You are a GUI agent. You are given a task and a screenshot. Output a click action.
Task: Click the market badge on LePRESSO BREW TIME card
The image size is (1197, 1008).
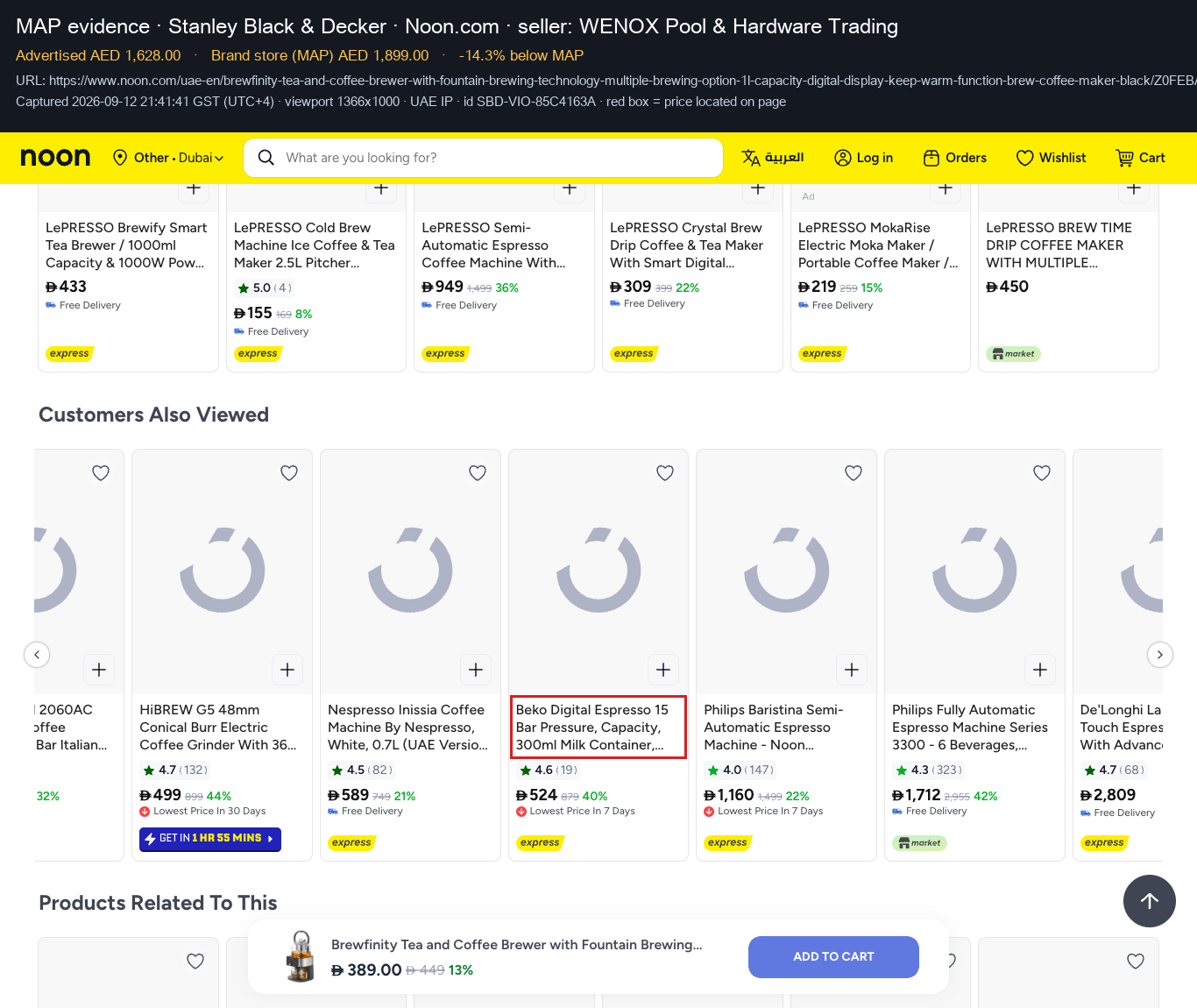[x=1013, y=354]
